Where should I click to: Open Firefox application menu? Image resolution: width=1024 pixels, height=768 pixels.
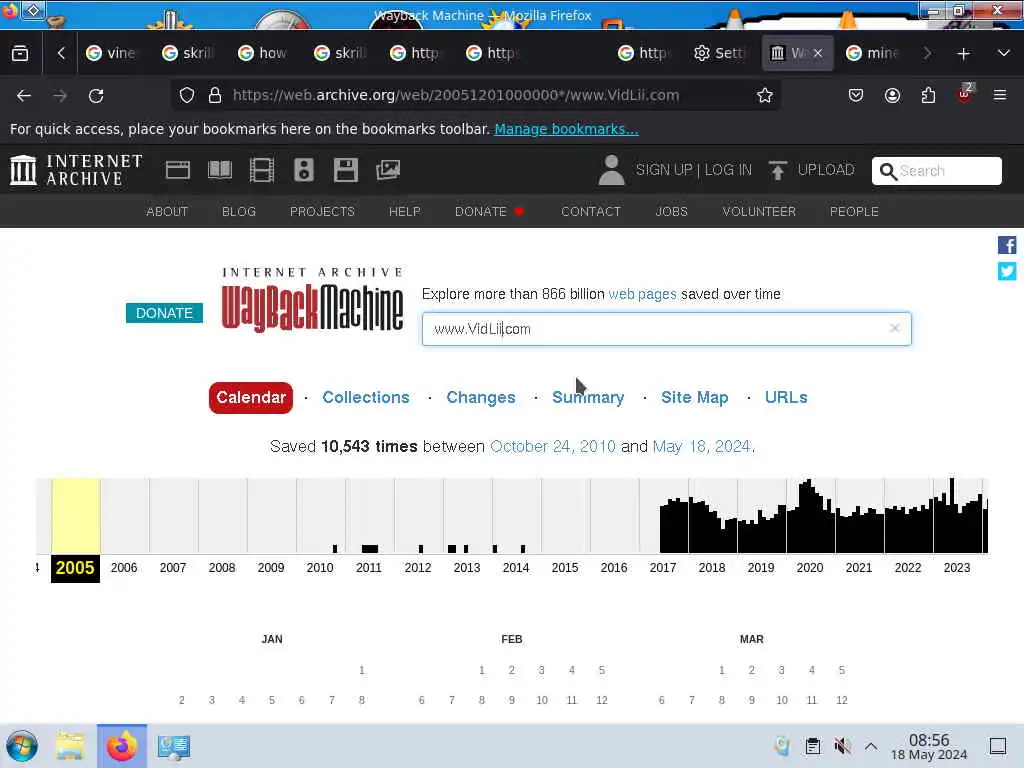pos(1000,95)
